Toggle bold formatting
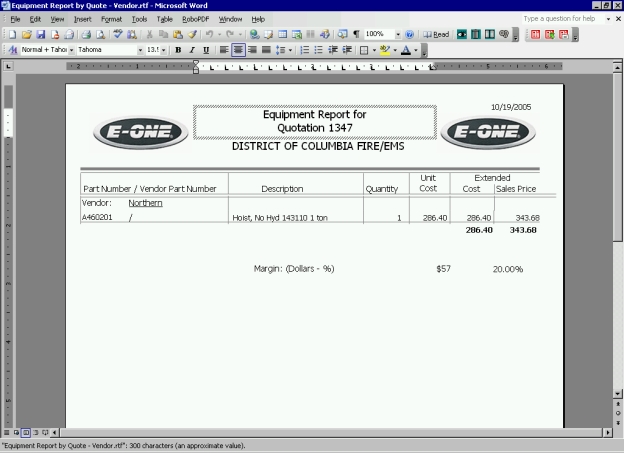Image resolution: width=624 pixels, height=453 pixels. point(178,50)
